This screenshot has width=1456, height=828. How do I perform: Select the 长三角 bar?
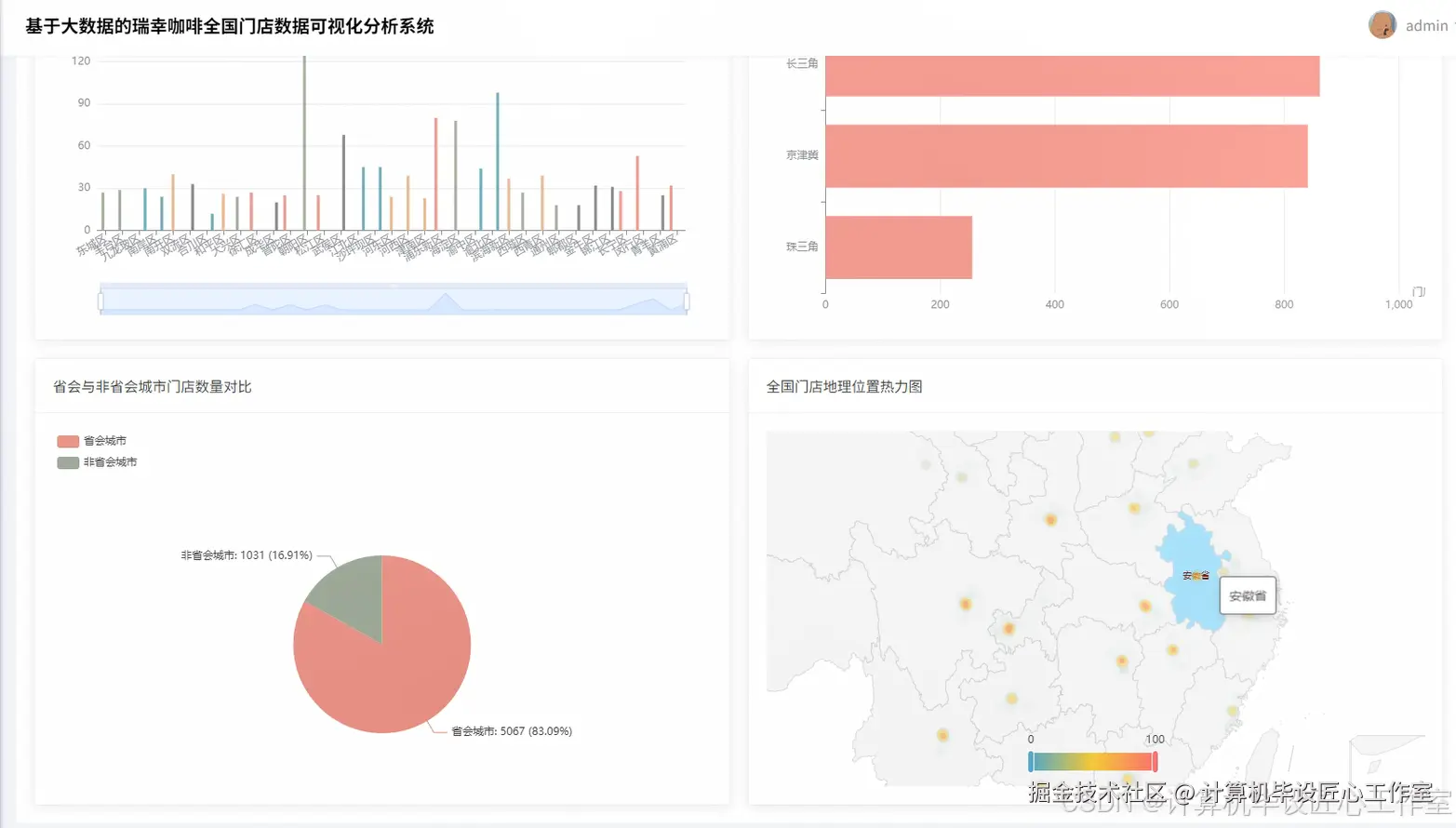pos(1072,75)
